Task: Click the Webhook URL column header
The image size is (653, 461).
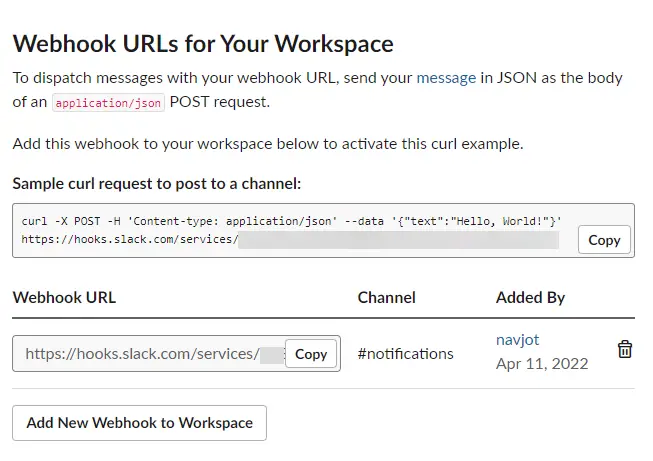Action: click(x=64, y=297)
